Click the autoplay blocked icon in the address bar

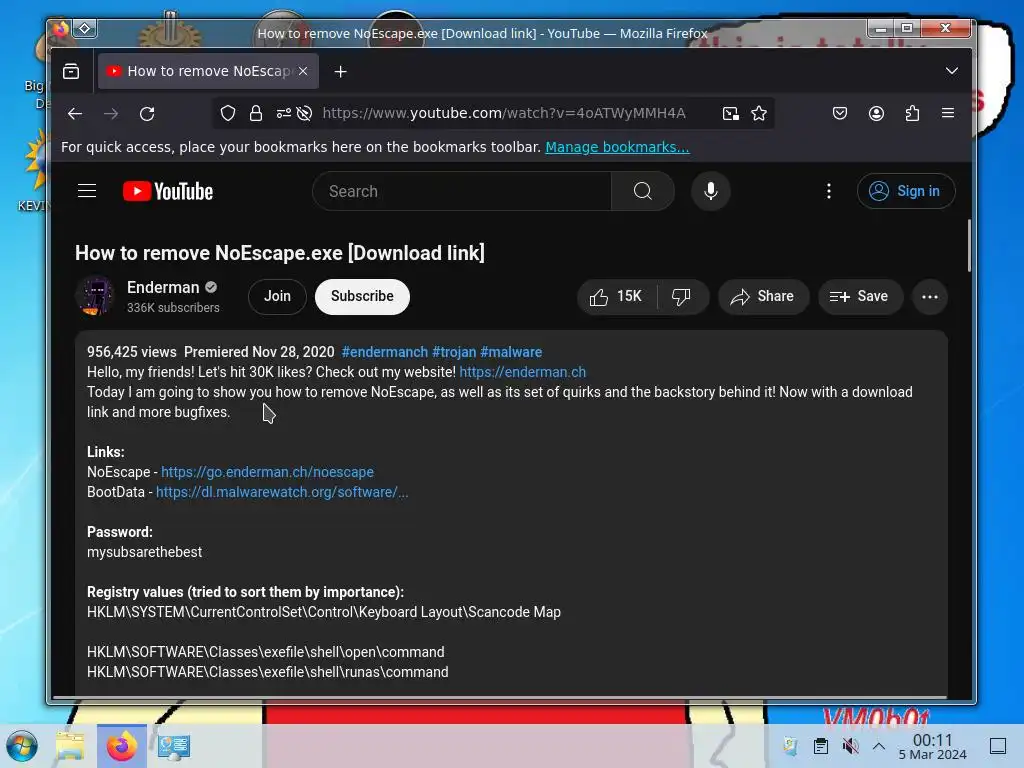pos(304,114)
